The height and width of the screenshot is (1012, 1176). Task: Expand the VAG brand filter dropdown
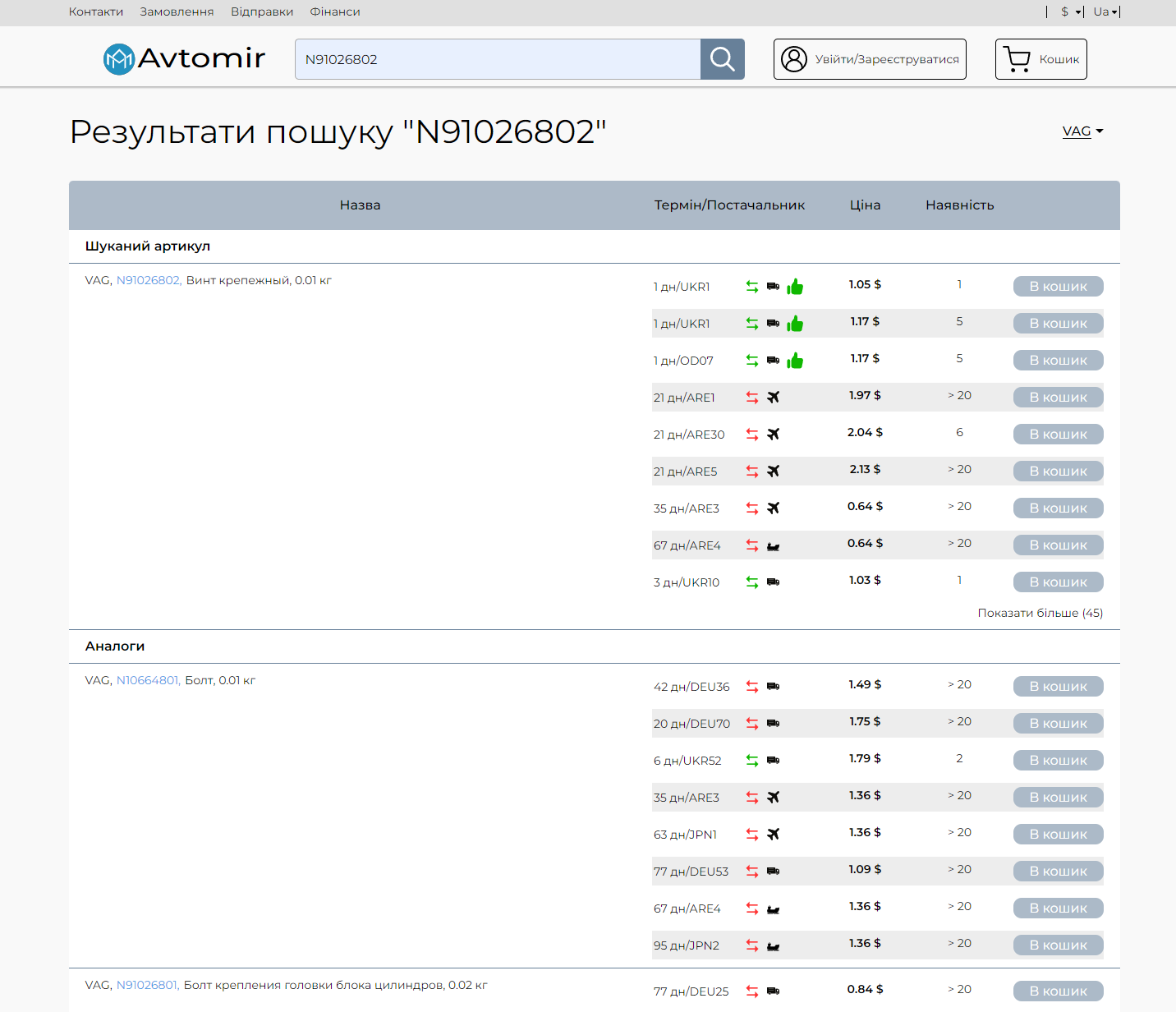[x=1082, y=131]
